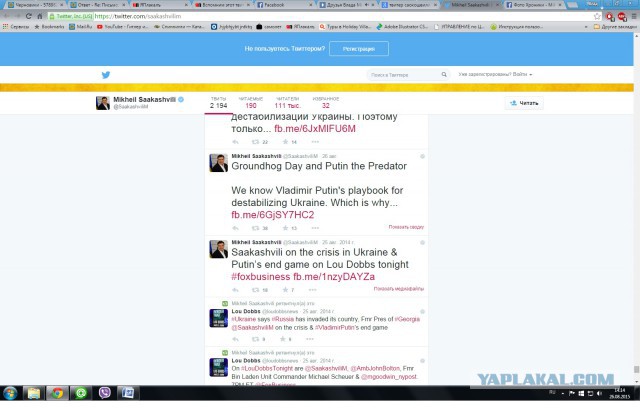Open the Читаемые 190 tab

(x=251, y=102)
